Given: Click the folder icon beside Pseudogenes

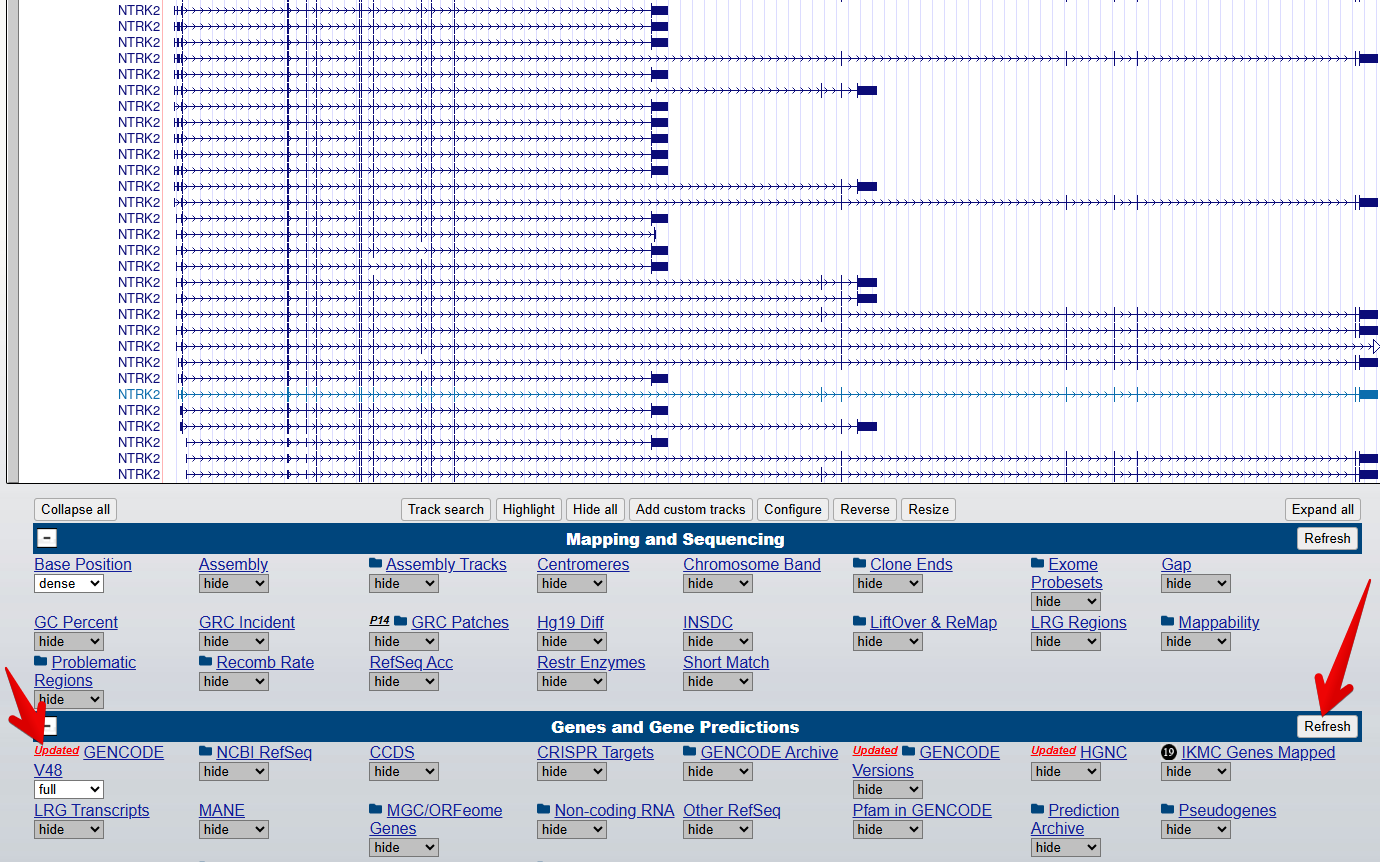Looking at the screenshot, I should coord(1168,810).
